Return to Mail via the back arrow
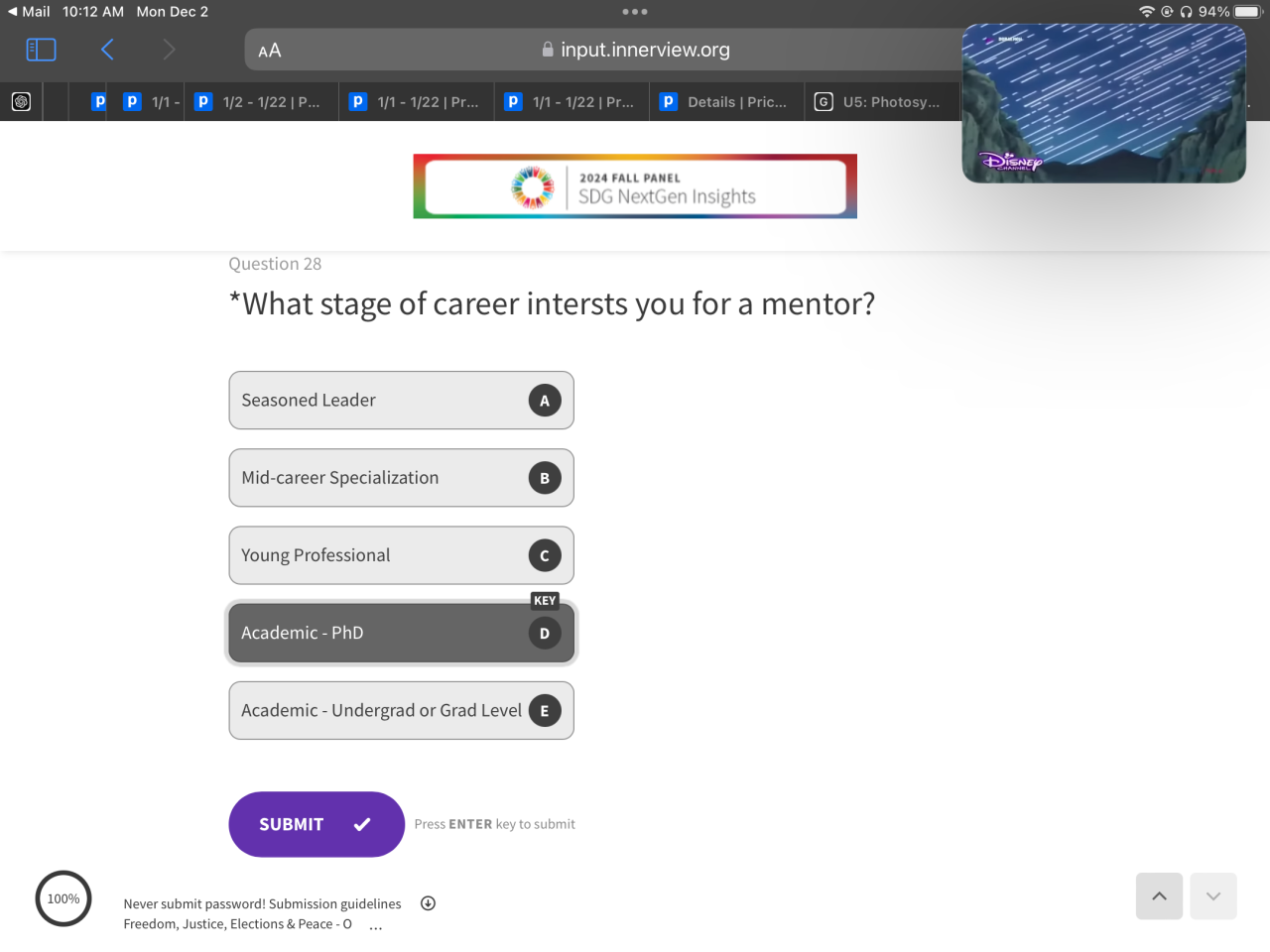The image size is (1270, 952). [13, 12]
